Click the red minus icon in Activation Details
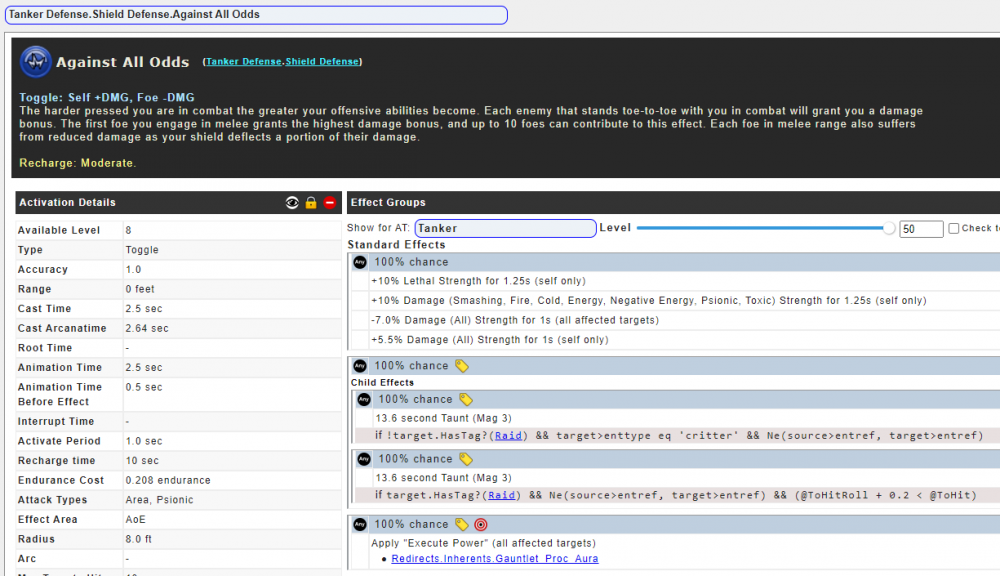The image size is (1000, 576). click(x=329, y=203)
